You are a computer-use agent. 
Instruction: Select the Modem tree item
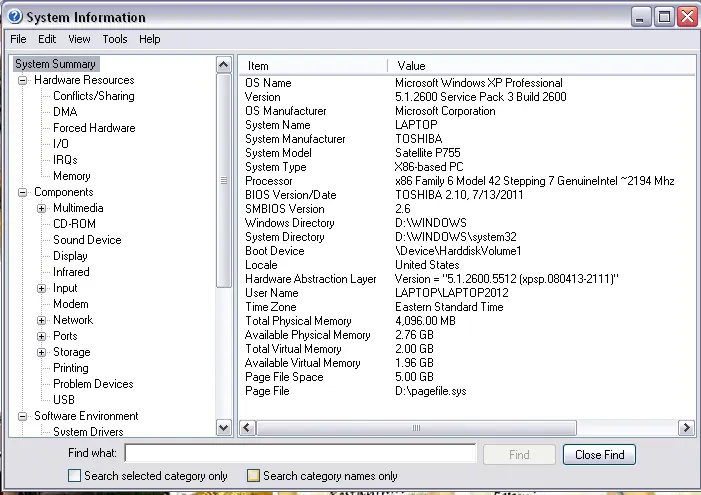click(x=71, y=304)
